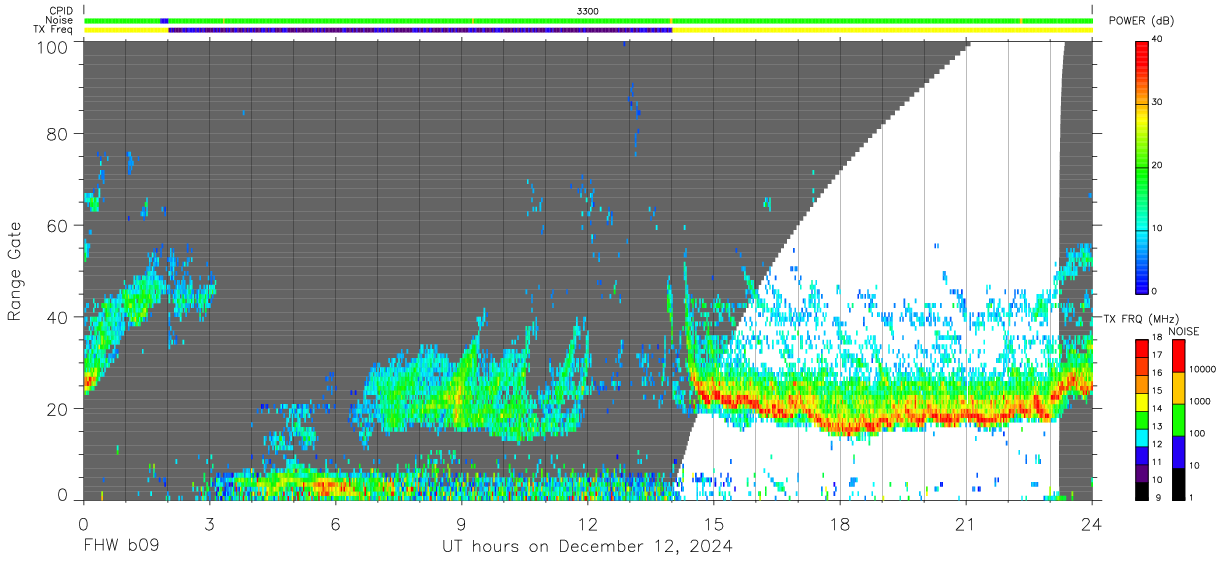Click the UT hours axis tick '9'
This screenshot has height=567, width=1228.
click(x=461, y=524)
